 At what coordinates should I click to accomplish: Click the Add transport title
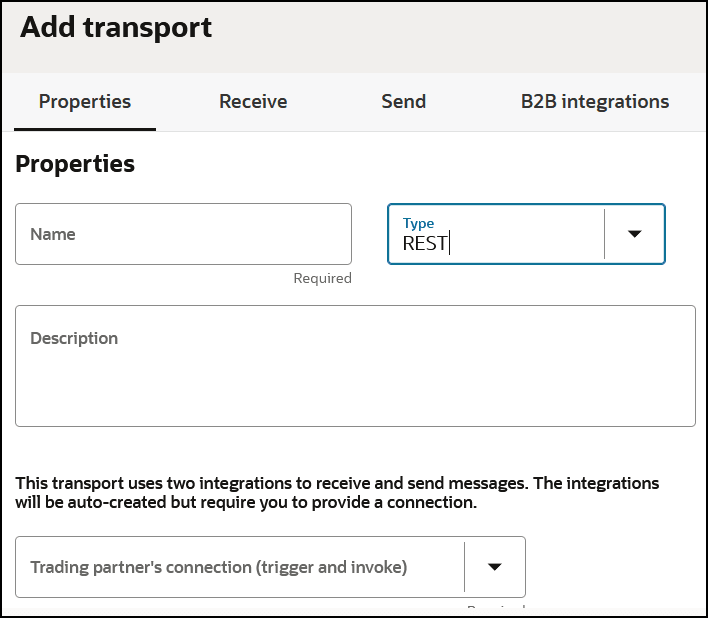(116, 27)
